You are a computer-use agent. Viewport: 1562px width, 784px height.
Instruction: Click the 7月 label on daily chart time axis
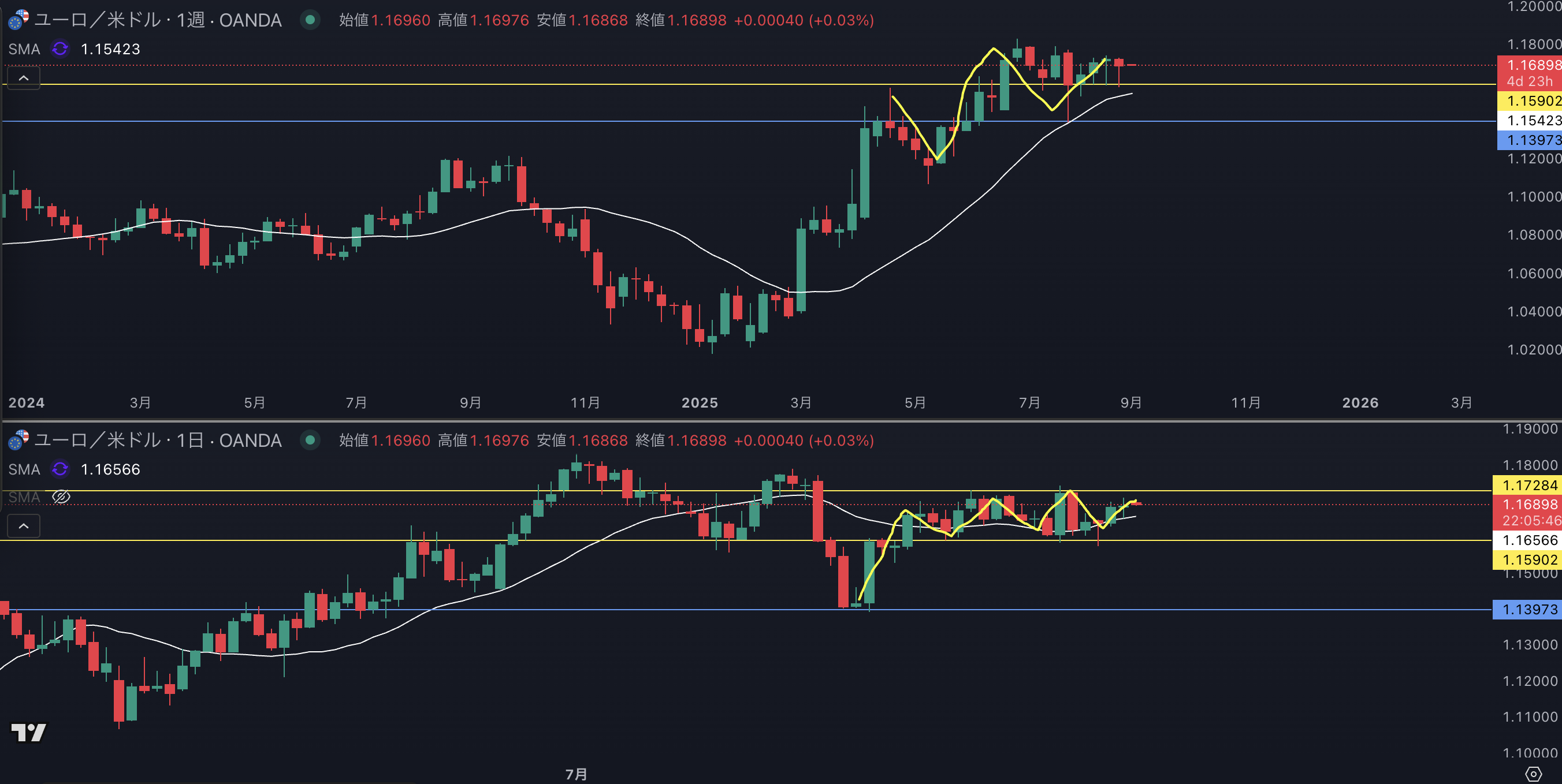tap(576, 774)
